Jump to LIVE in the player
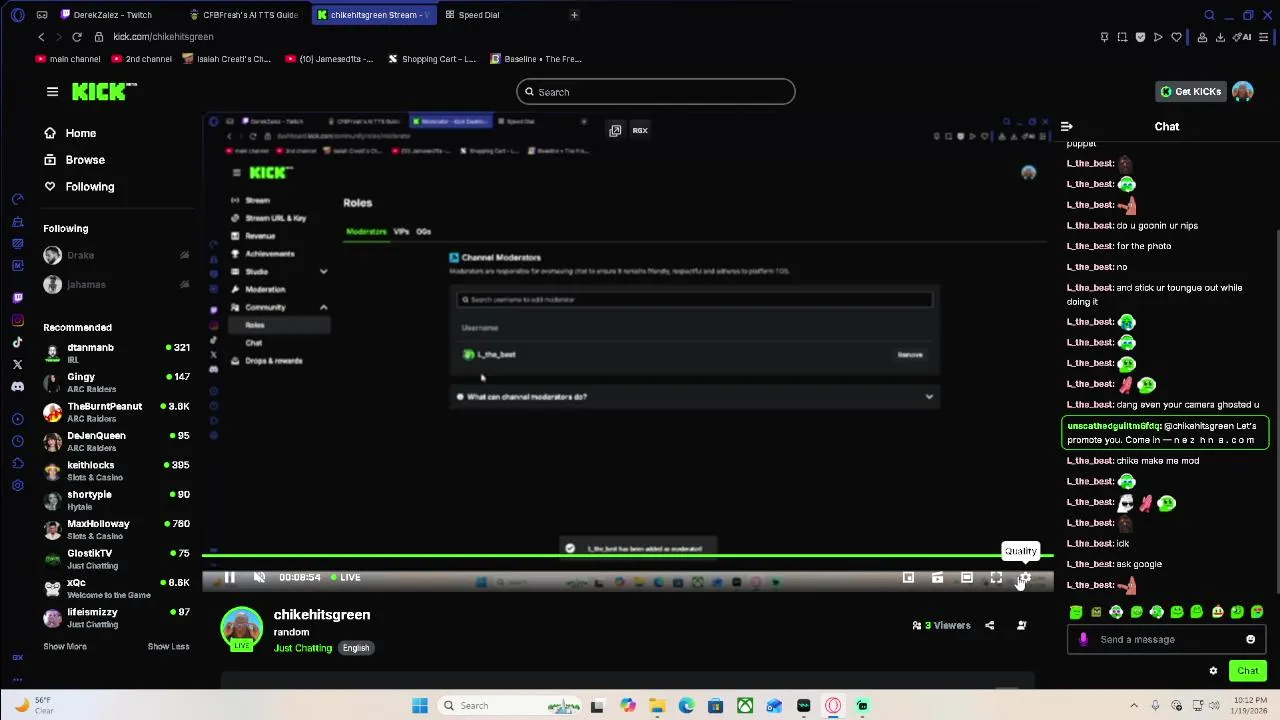This screenshot has height=720, width=1280. tap(345, 577)
